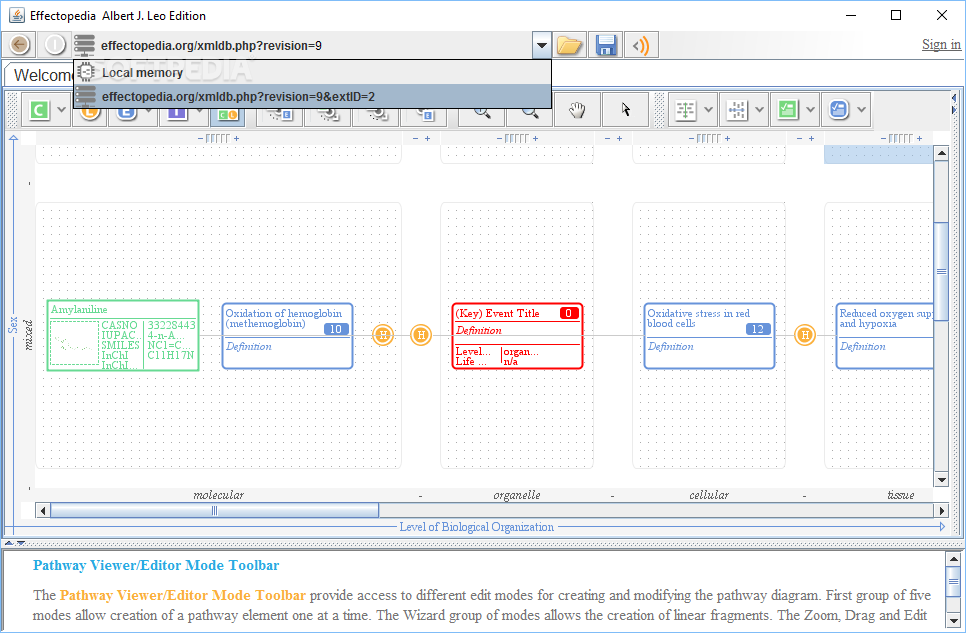966x633 pixels.
Task: Click the server icon left of the URL field
Action: (84, 45)
